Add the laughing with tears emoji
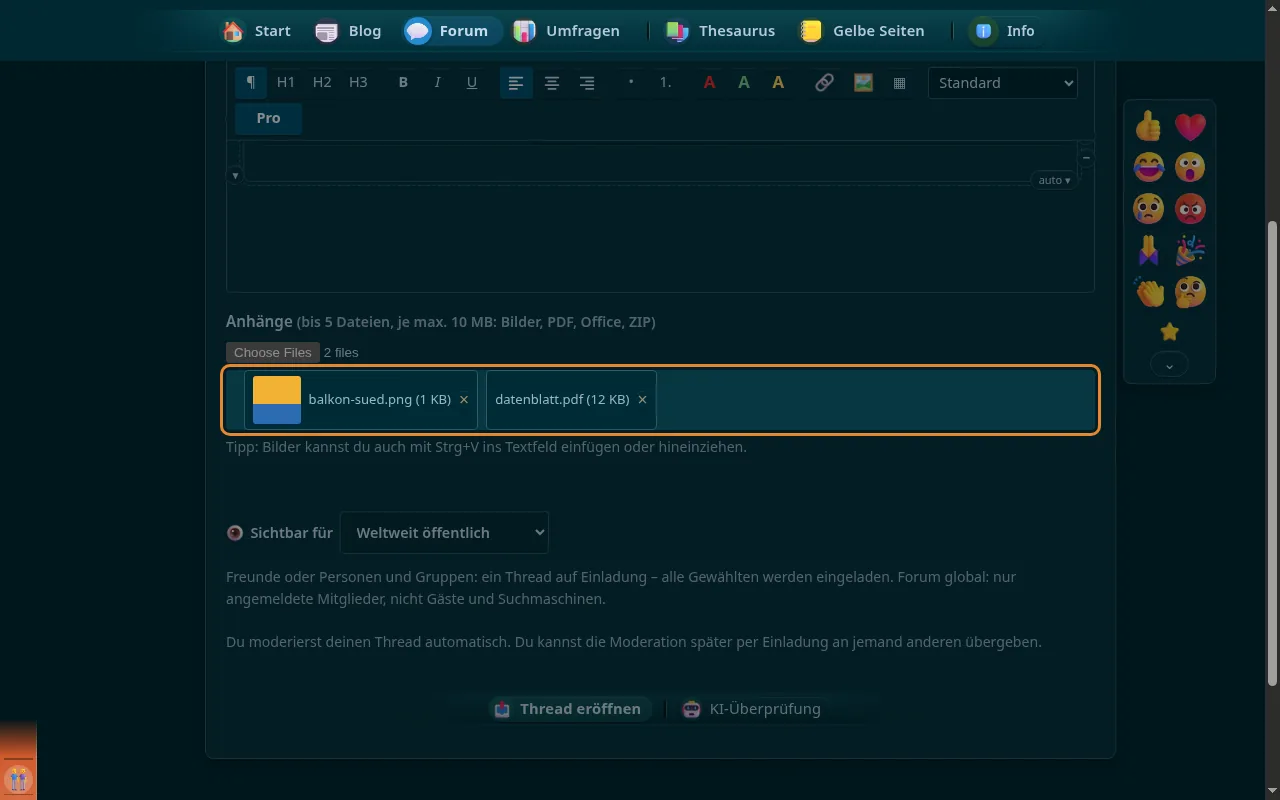1280x800 pixels. pos(1149,167)
